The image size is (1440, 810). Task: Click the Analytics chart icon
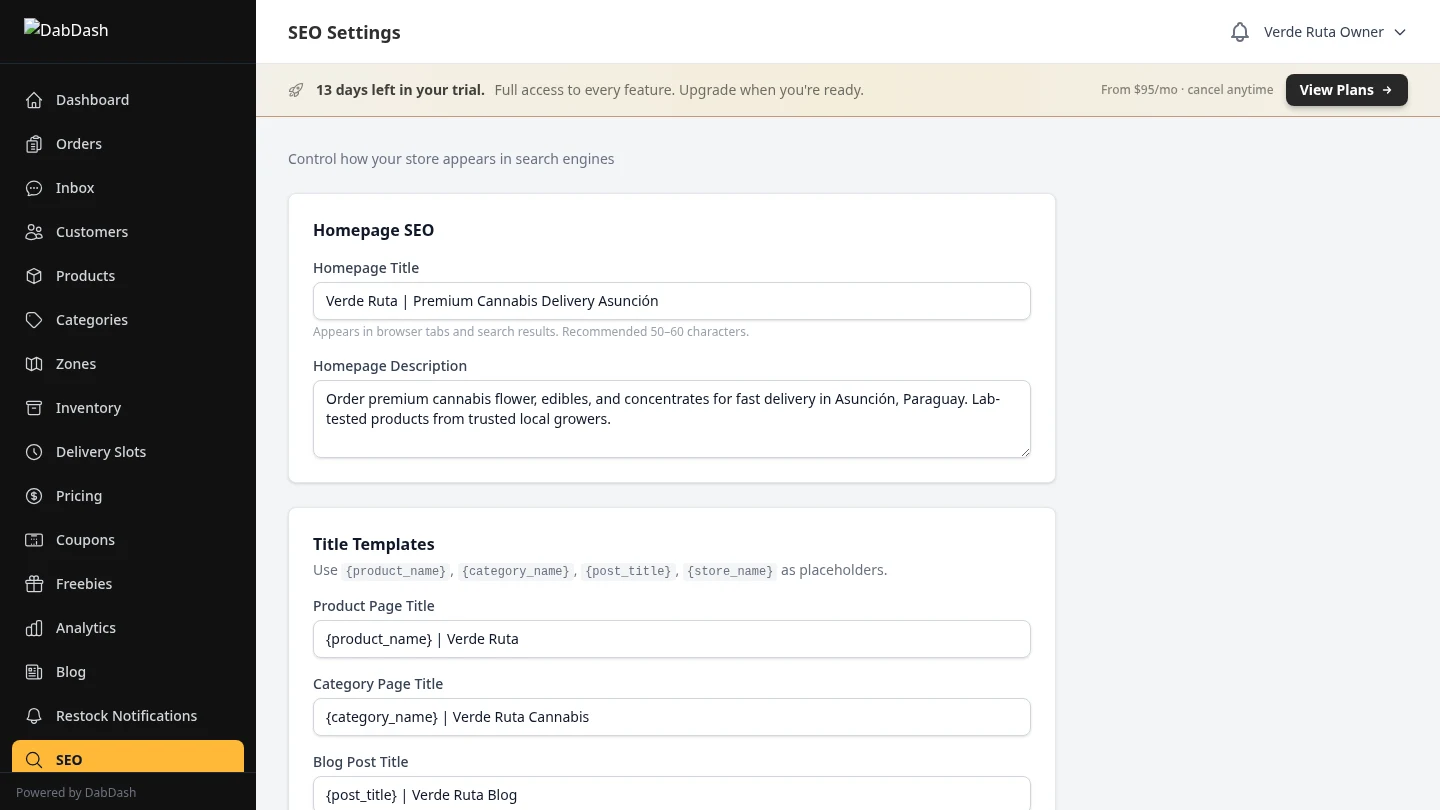point(33,628)
